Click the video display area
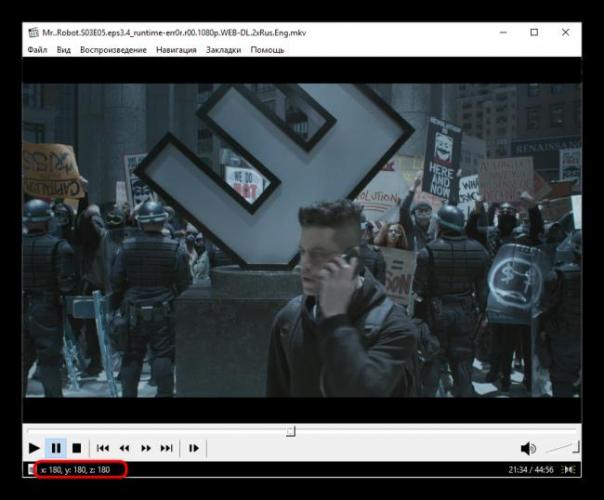Viewport: 604px width, 500px height. pos(302,240)
